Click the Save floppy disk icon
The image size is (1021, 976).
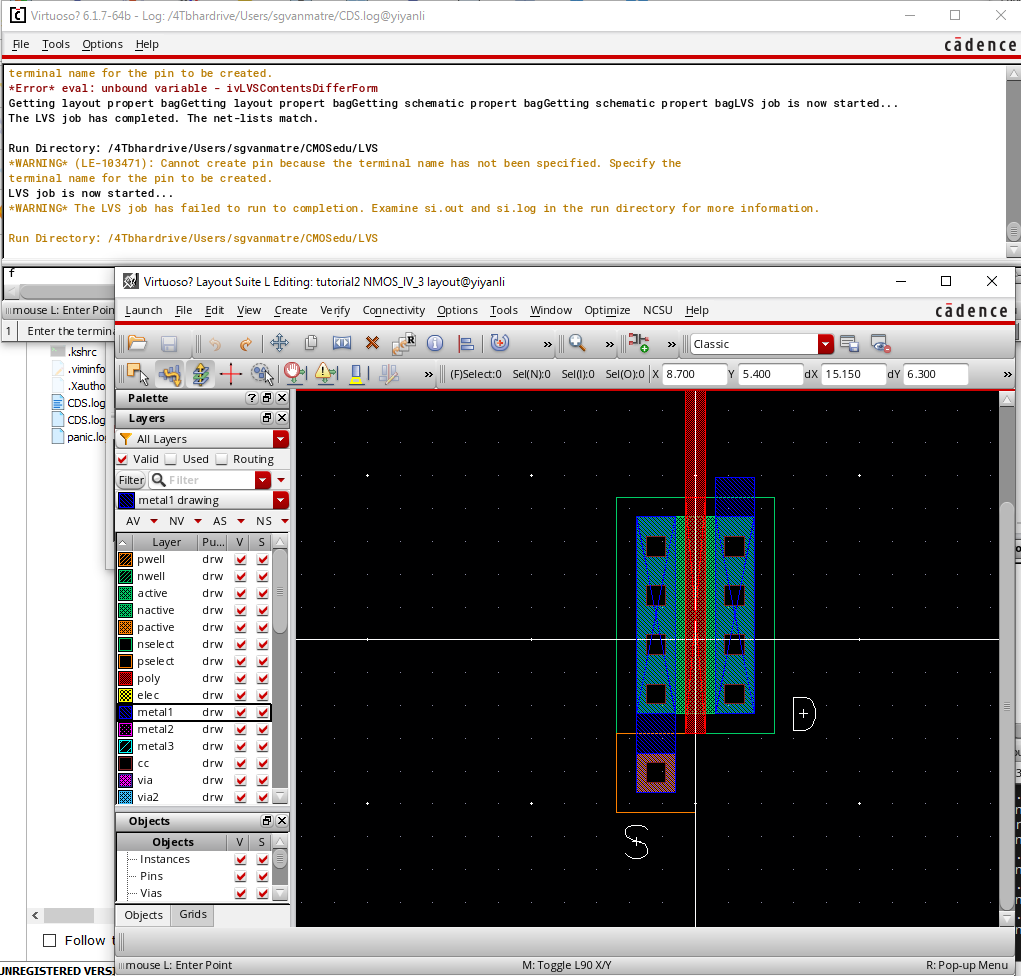point(169,343)
